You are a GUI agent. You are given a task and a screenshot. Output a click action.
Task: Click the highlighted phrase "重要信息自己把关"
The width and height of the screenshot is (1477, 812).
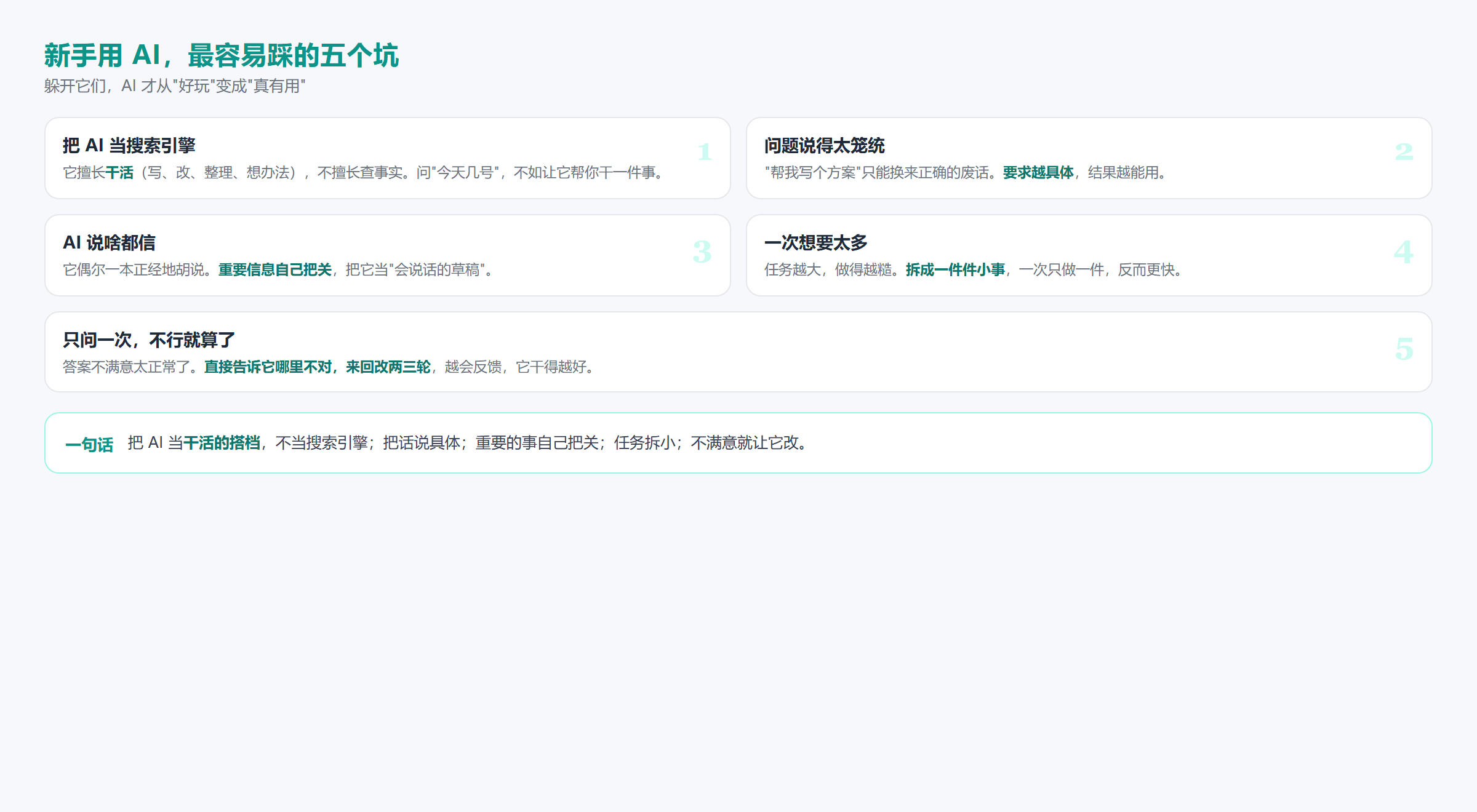[x=275, y=270]
